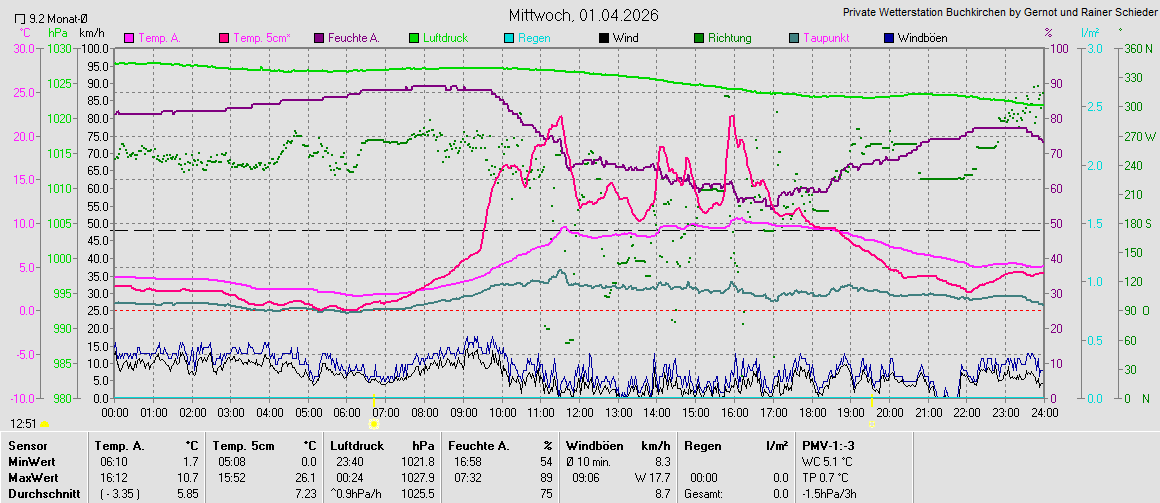
Task: Click the PMV-1:-3 header in table
Action: 829,445
